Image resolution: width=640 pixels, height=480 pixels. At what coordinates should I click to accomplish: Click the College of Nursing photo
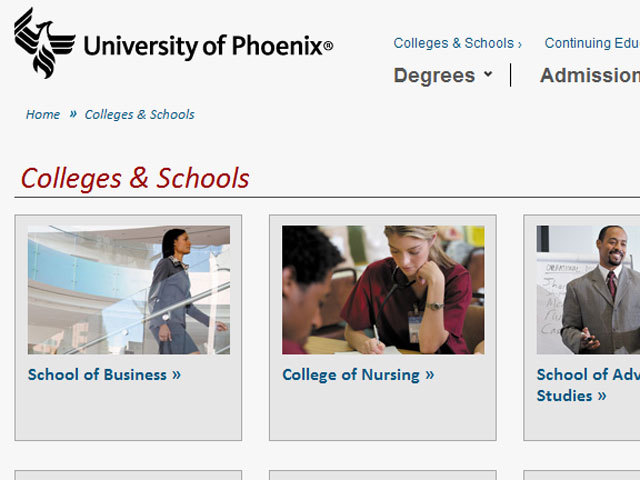383,290
